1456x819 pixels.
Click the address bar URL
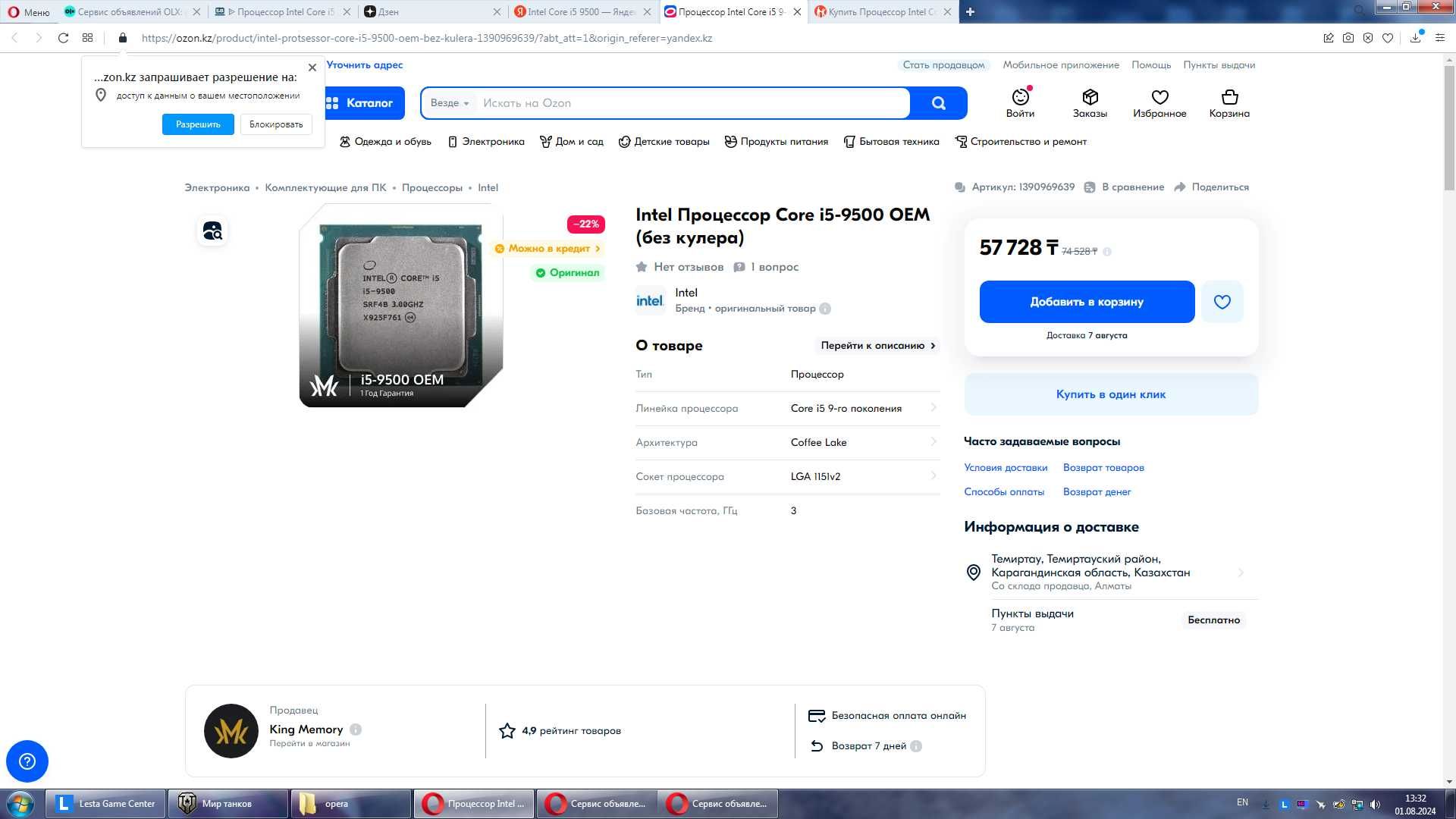[426, 38]
